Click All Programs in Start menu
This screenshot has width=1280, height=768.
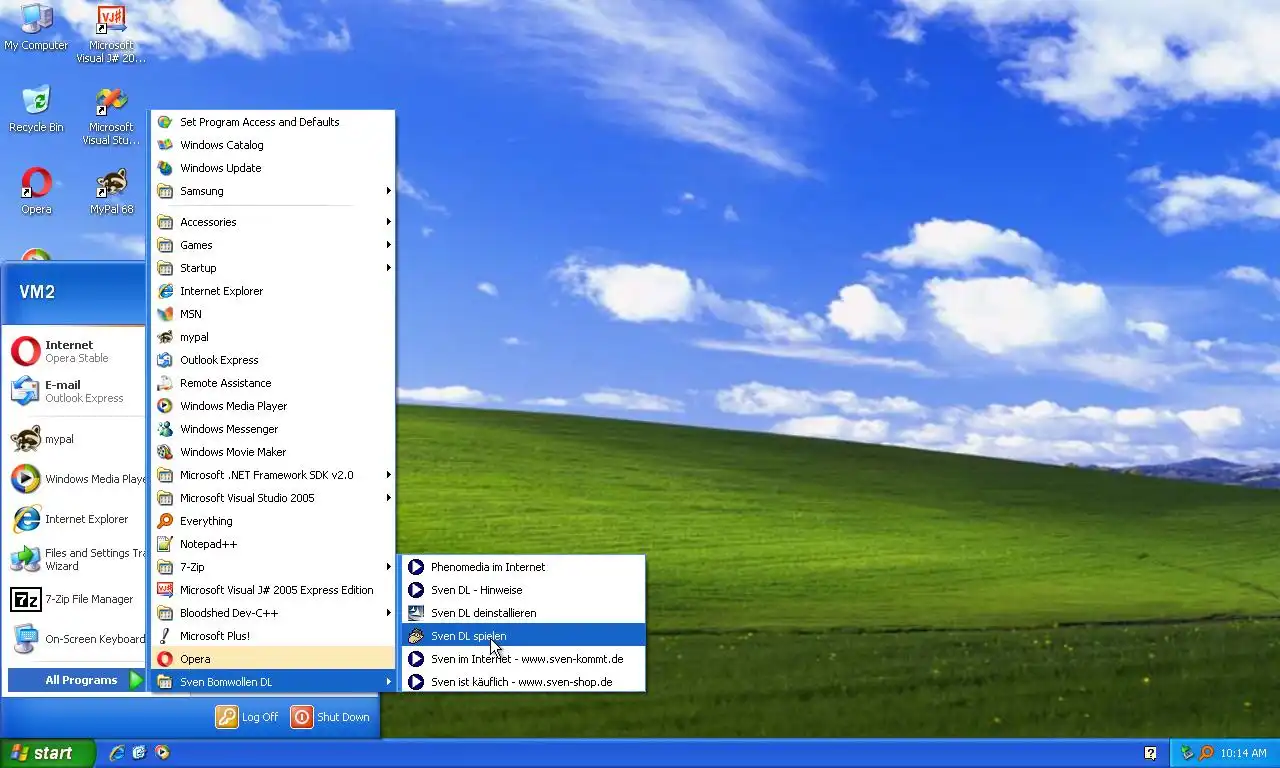[77, 680]
